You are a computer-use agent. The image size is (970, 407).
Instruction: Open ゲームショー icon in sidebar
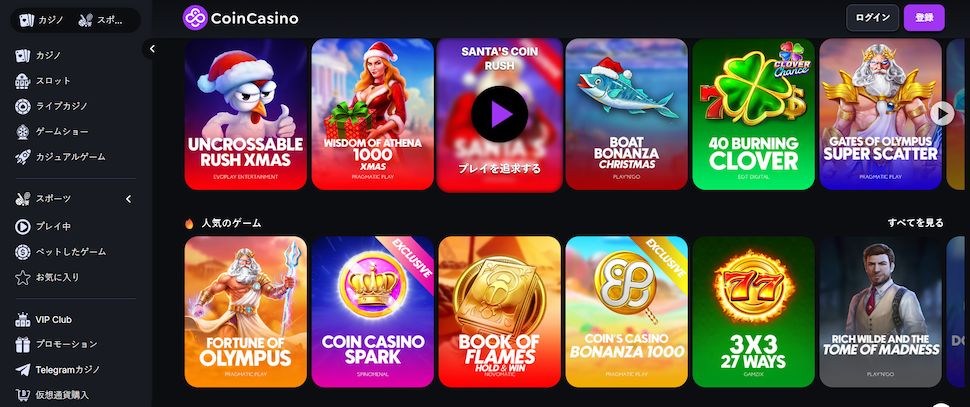pyautogui.click(x=23, y=132)
